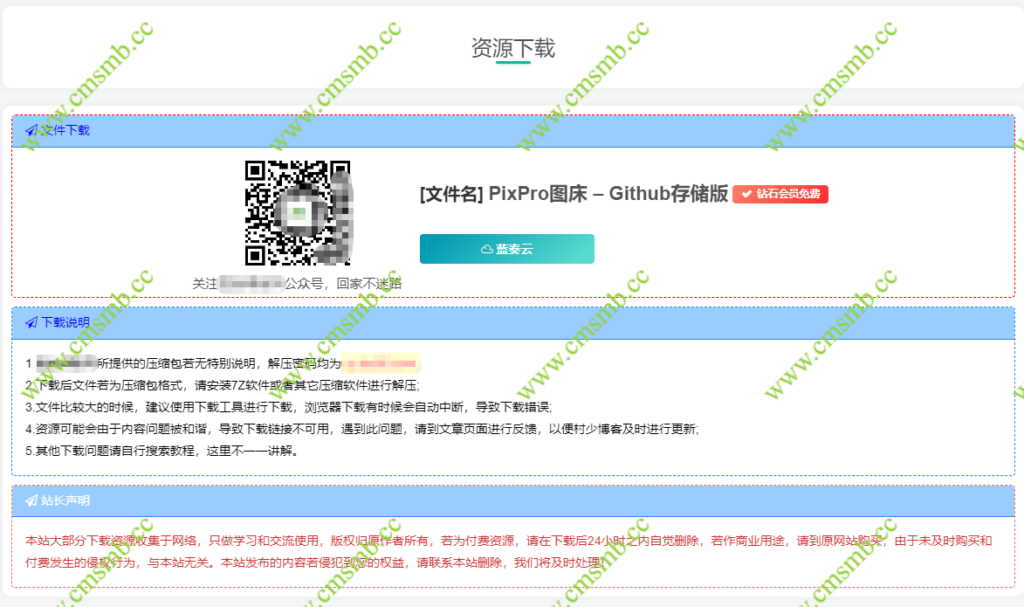
Task: Click the 文件下载 section header
Action: [513, 131]
